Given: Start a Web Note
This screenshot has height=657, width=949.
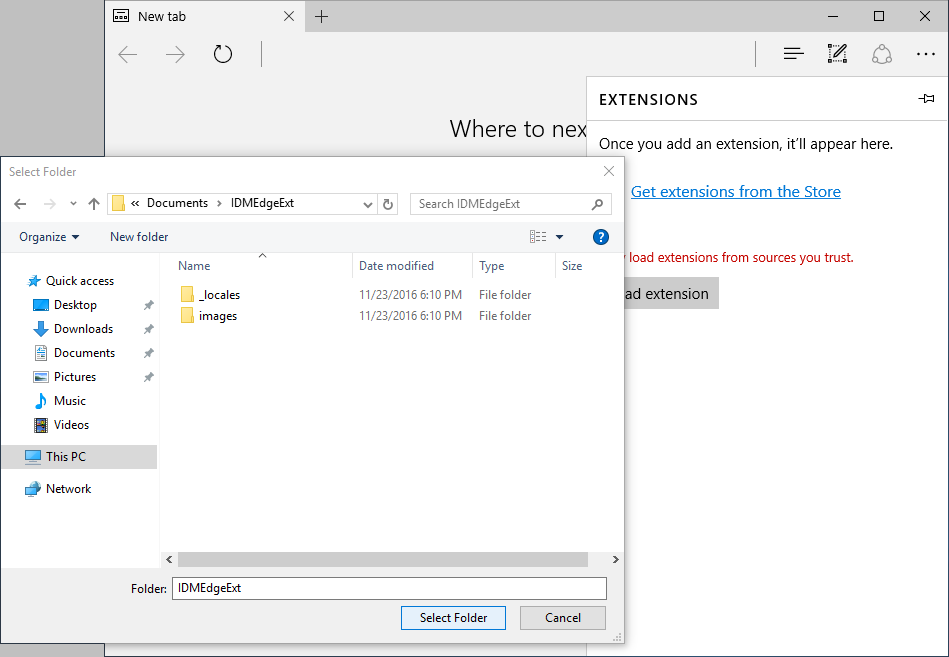Looking at the screenshot, I should click(x=837, y=53).
